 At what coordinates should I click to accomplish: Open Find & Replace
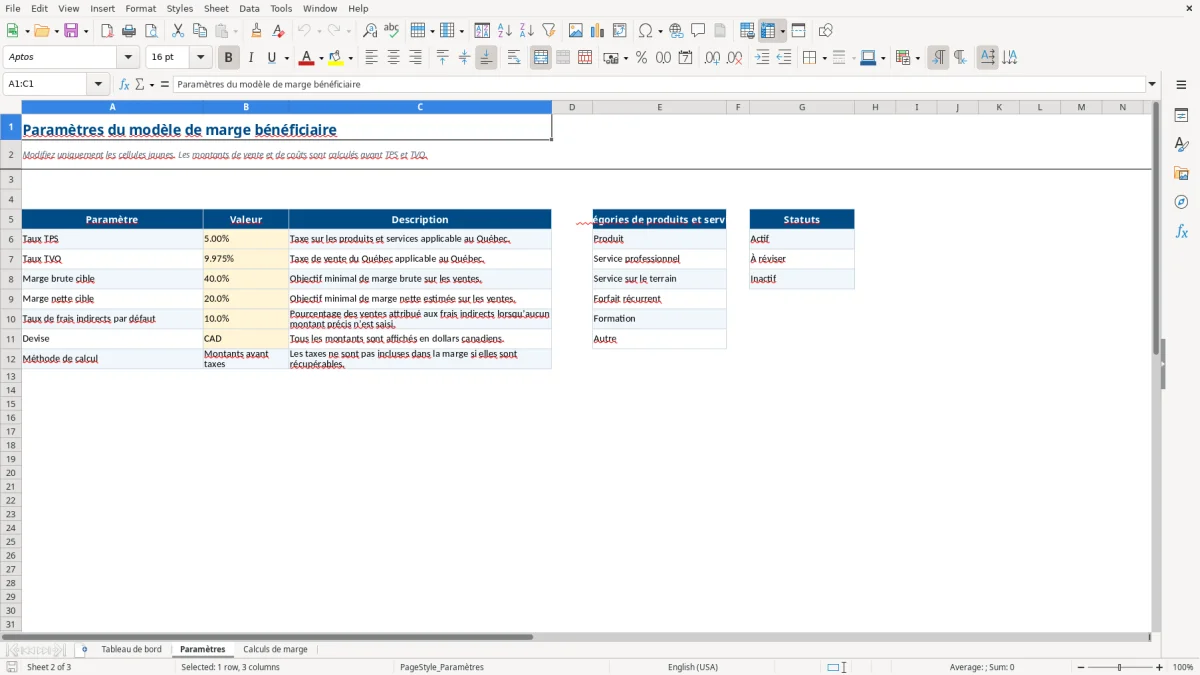pos(370,31)
